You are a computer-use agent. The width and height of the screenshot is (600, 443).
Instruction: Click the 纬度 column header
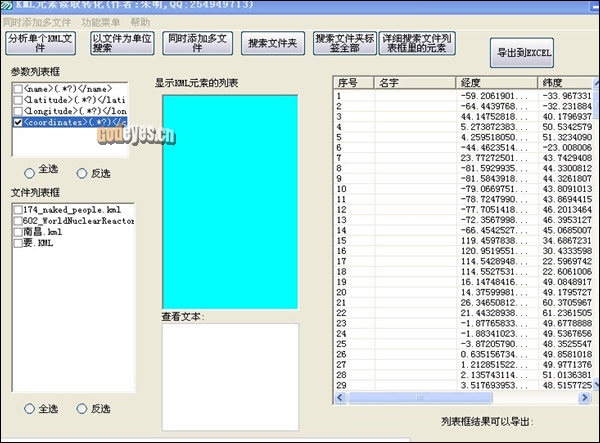[565, 83]
